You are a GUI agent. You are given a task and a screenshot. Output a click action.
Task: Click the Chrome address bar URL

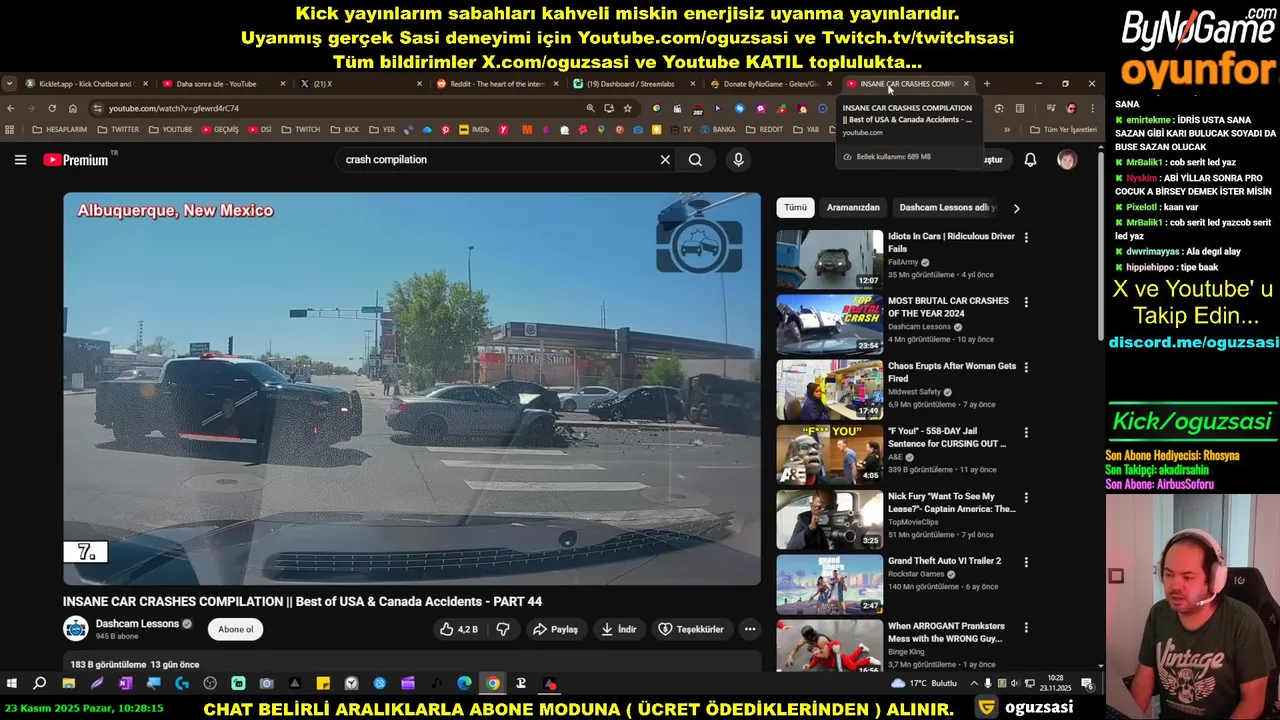tap(174, 108)
